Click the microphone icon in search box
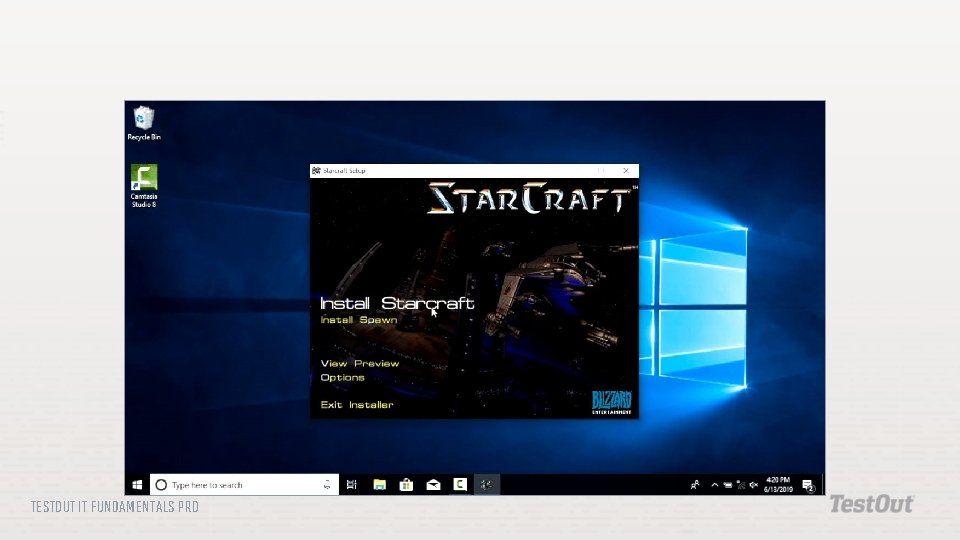The image size is (960, 540). tap(327, 485)
